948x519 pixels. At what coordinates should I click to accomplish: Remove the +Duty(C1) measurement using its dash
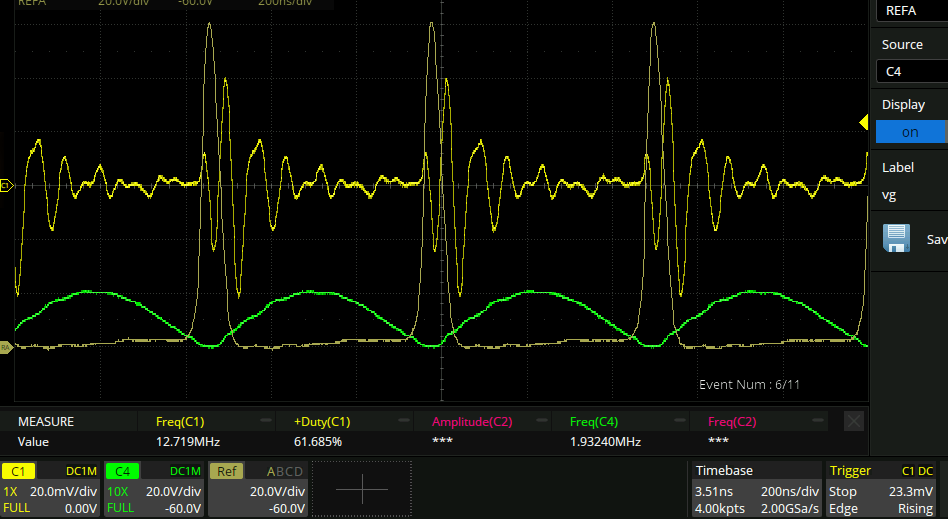pyautogui.click(x=404, y=421)
